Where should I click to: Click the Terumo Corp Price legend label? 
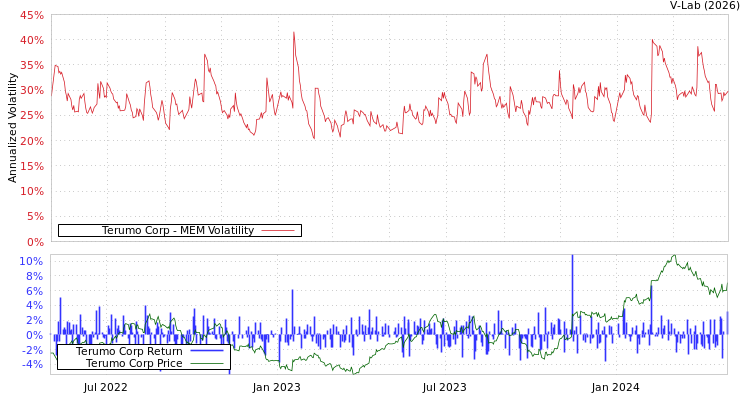[x=134, y=363]
